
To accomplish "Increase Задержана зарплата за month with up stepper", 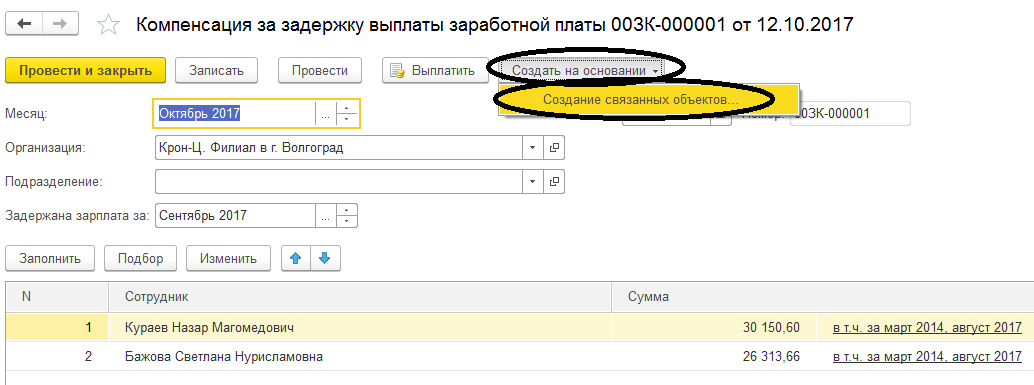I will [x=347, y=210].
